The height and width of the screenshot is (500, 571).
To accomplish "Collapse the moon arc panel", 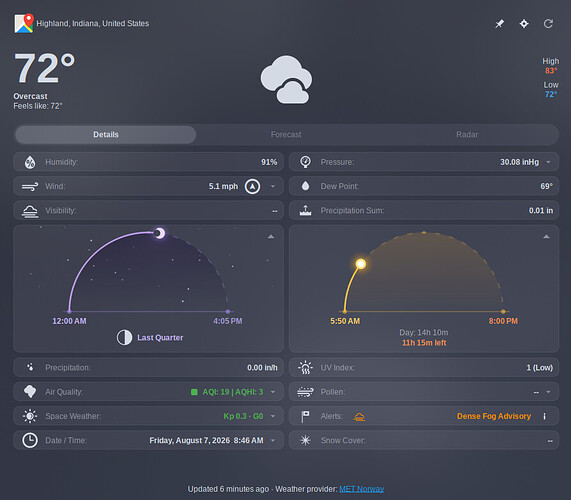I will [271, 237].
